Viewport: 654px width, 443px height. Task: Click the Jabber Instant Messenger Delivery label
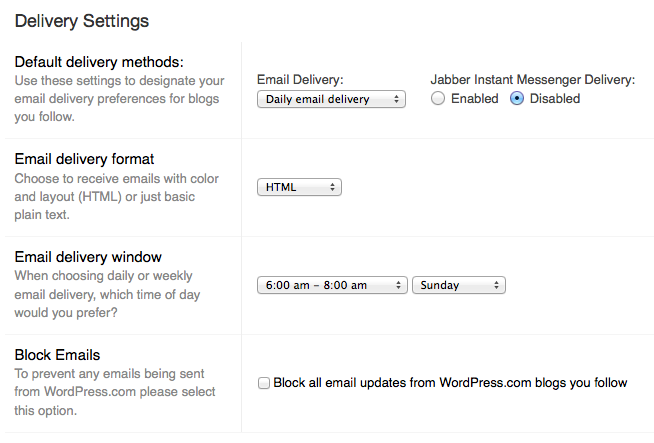533,80
